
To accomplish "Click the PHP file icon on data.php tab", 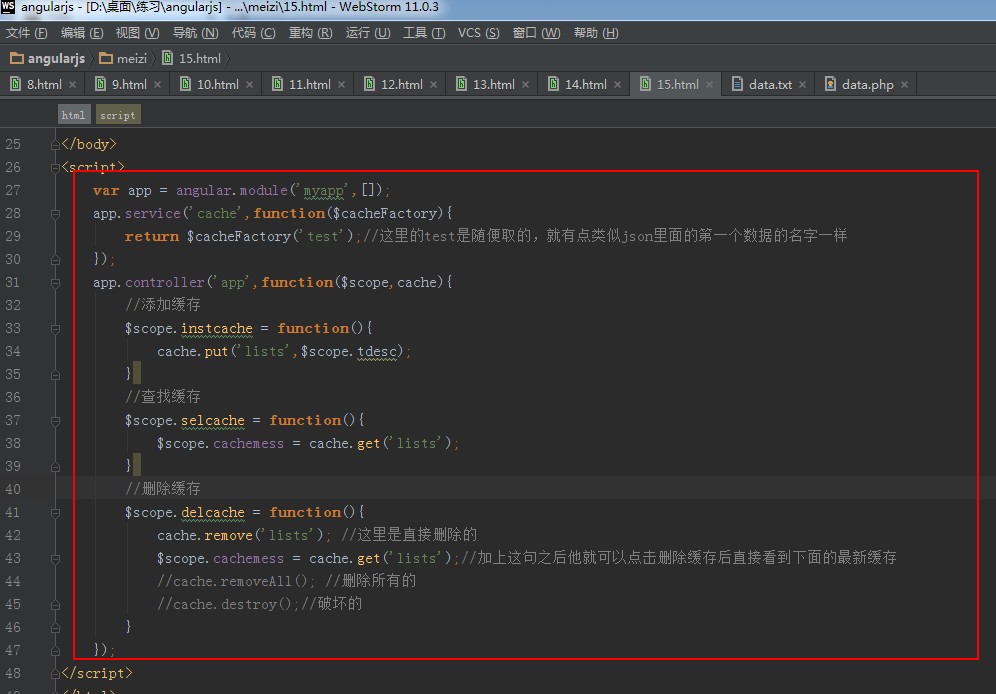I will (x=830, y=84).
